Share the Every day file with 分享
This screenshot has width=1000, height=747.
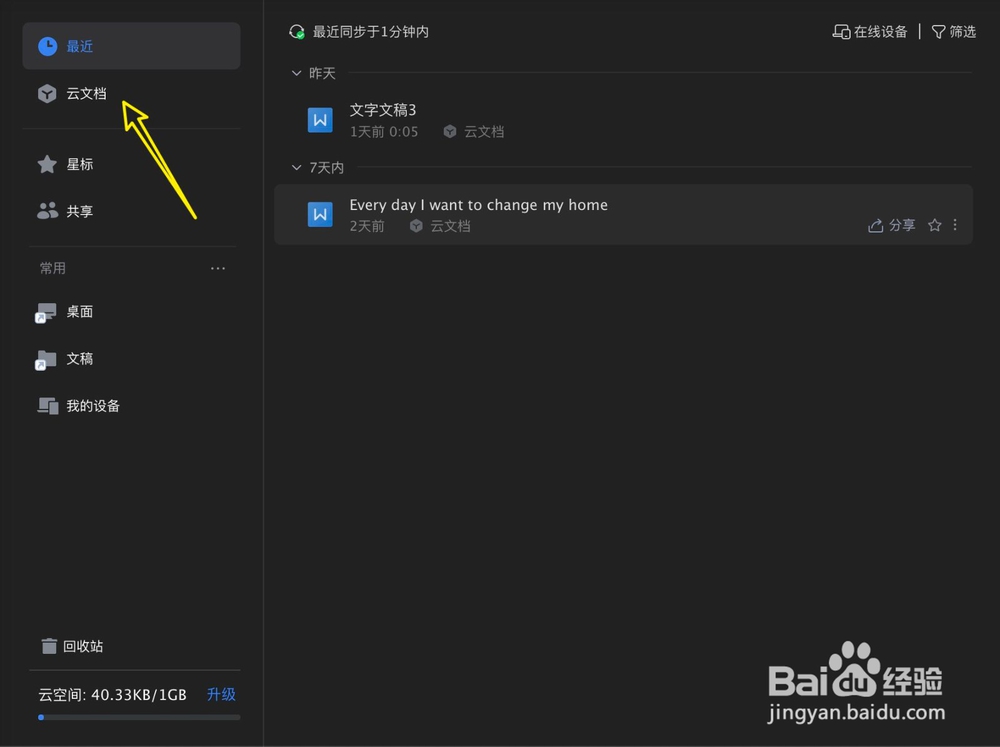(x=892, y=225)
